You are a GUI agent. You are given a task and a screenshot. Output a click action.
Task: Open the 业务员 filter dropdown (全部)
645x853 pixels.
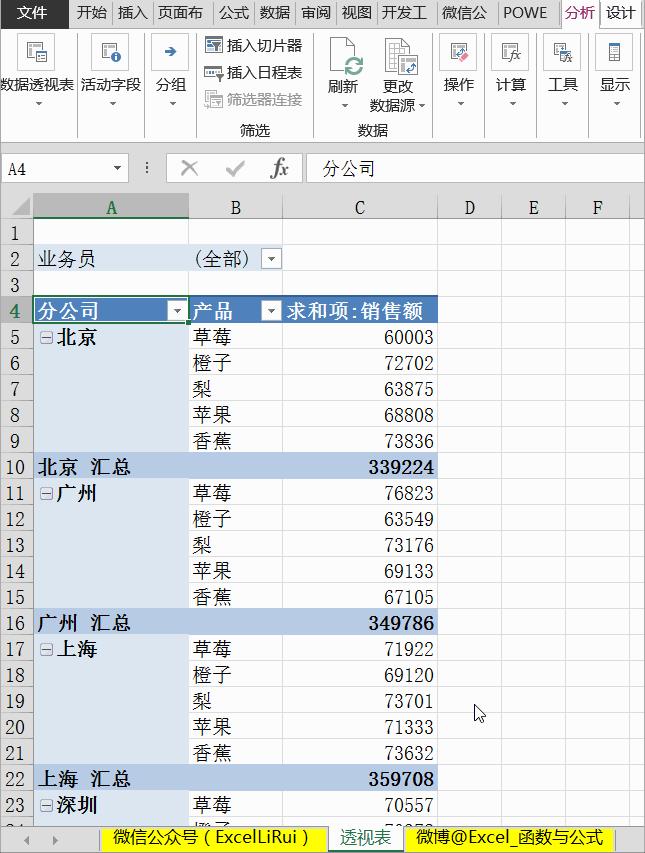pos(271,258)
